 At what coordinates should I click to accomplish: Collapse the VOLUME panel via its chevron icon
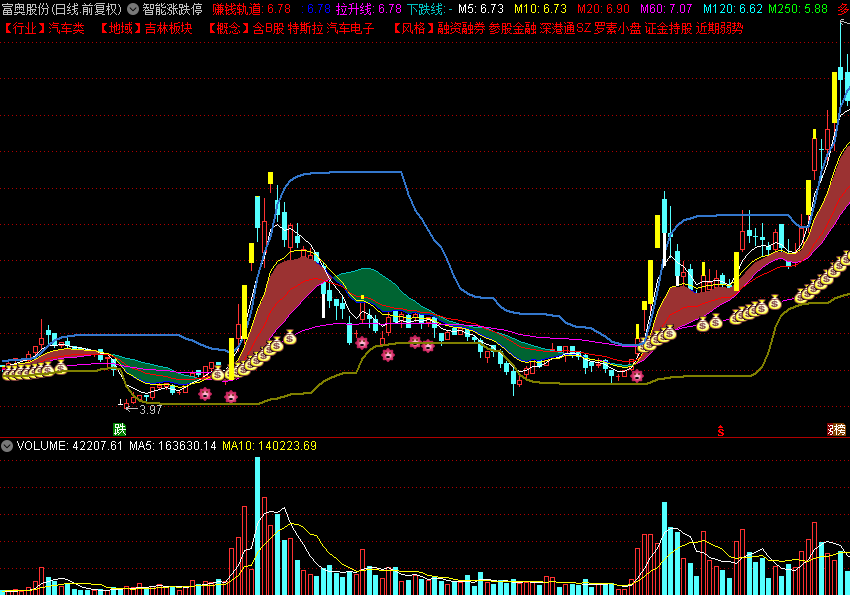click(7, 446)
